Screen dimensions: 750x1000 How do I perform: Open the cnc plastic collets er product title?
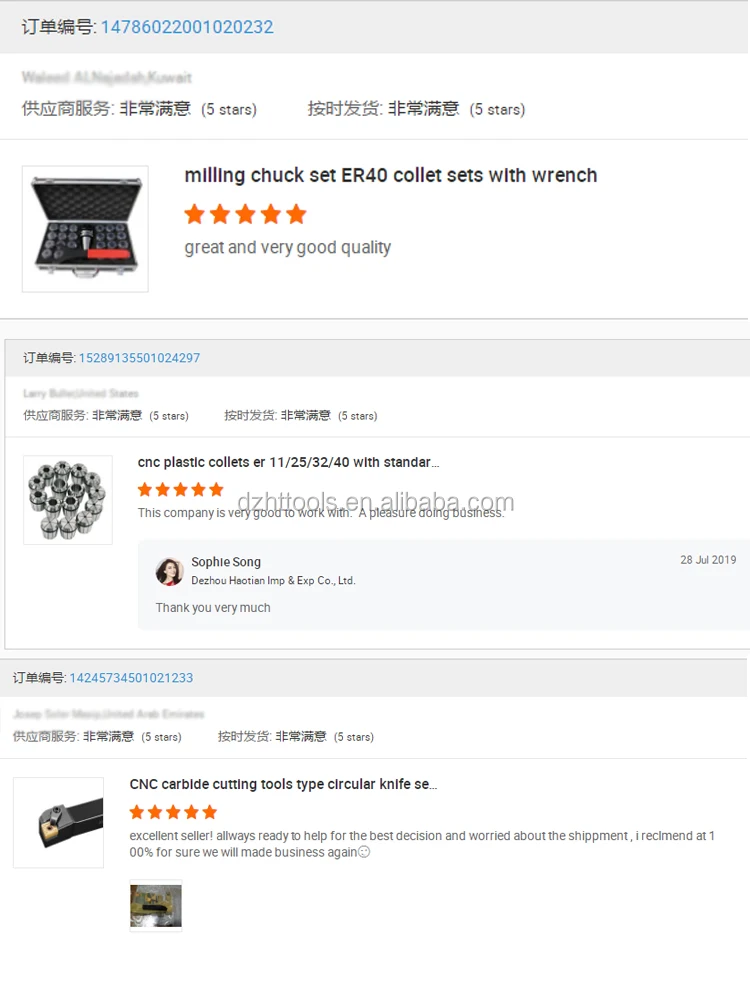tap(288, 462)
